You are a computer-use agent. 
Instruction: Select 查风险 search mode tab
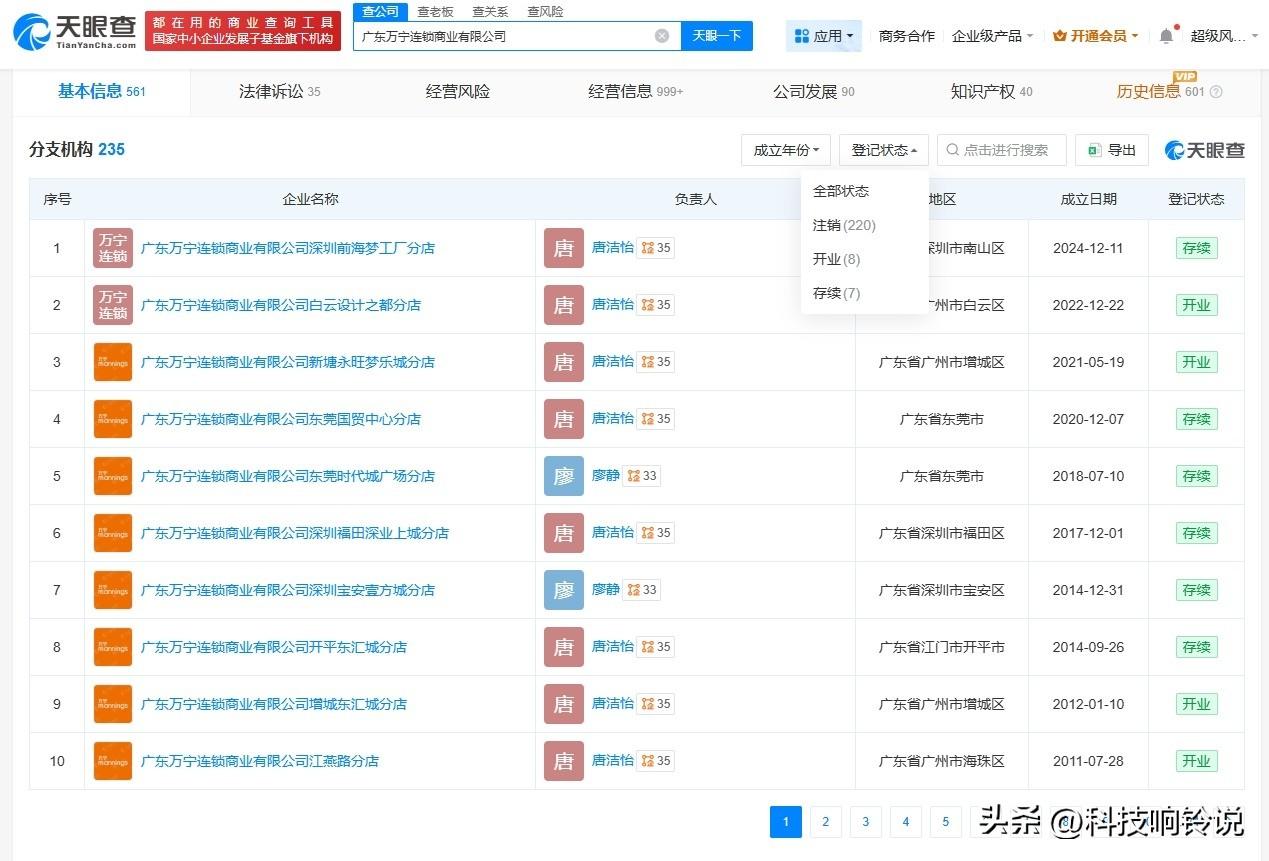pyautogui.click(x=545, y=12)
